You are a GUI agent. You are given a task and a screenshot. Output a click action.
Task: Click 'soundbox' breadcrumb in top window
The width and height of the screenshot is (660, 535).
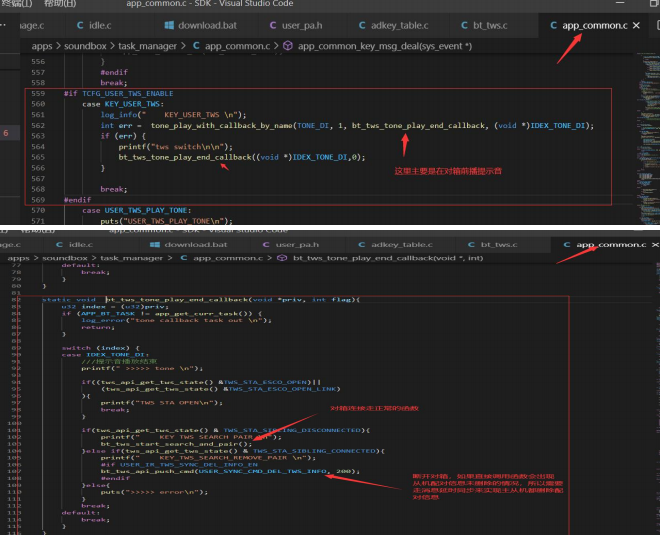click(x=85, y=46)
